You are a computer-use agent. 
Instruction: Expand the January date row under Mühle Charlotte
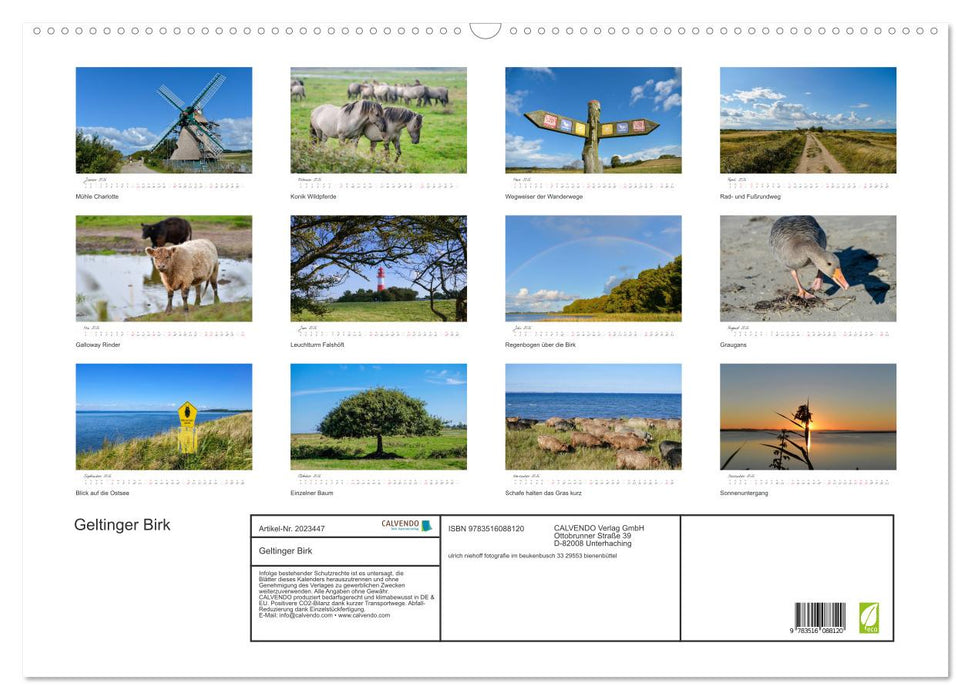(163, 184)
